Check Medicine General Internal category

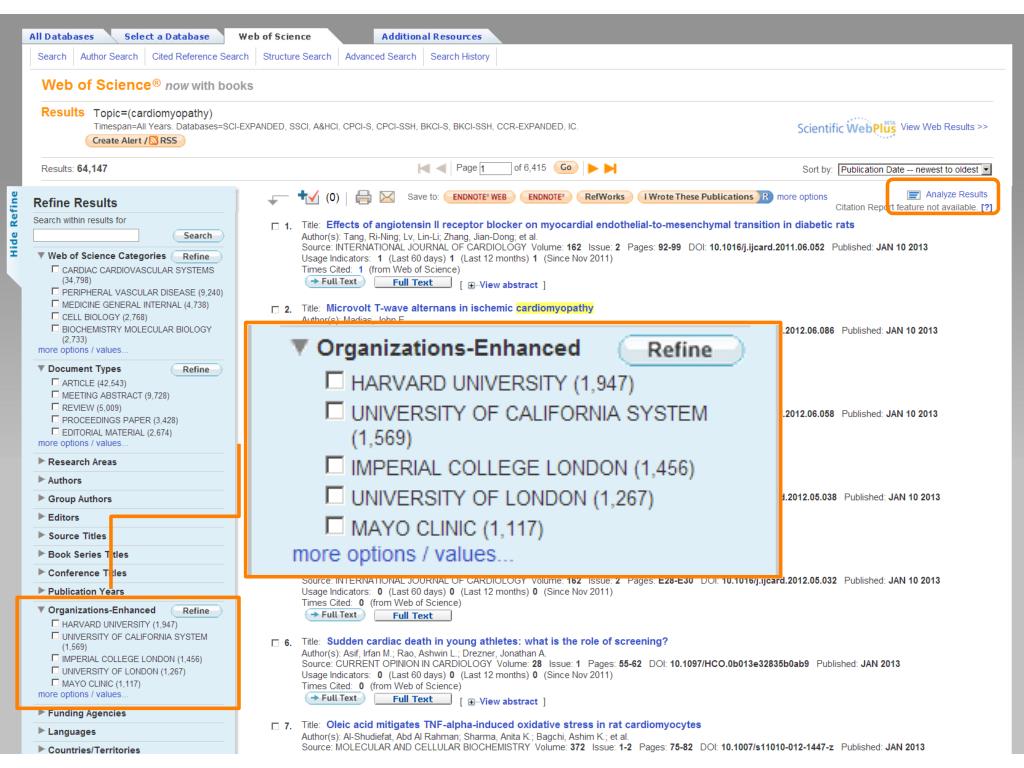(56, 304)
